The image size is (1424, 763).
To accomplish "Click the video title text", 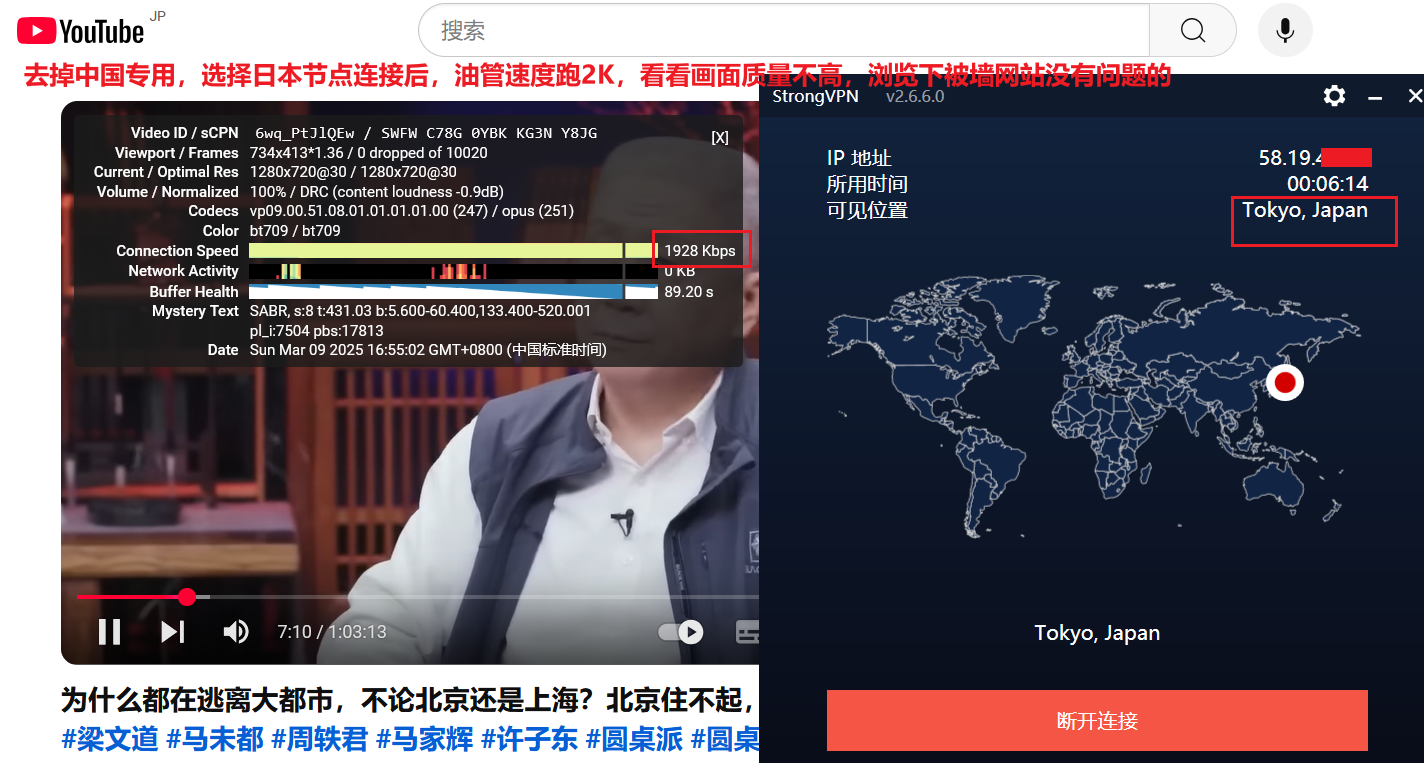I will (x=410, y=701).
